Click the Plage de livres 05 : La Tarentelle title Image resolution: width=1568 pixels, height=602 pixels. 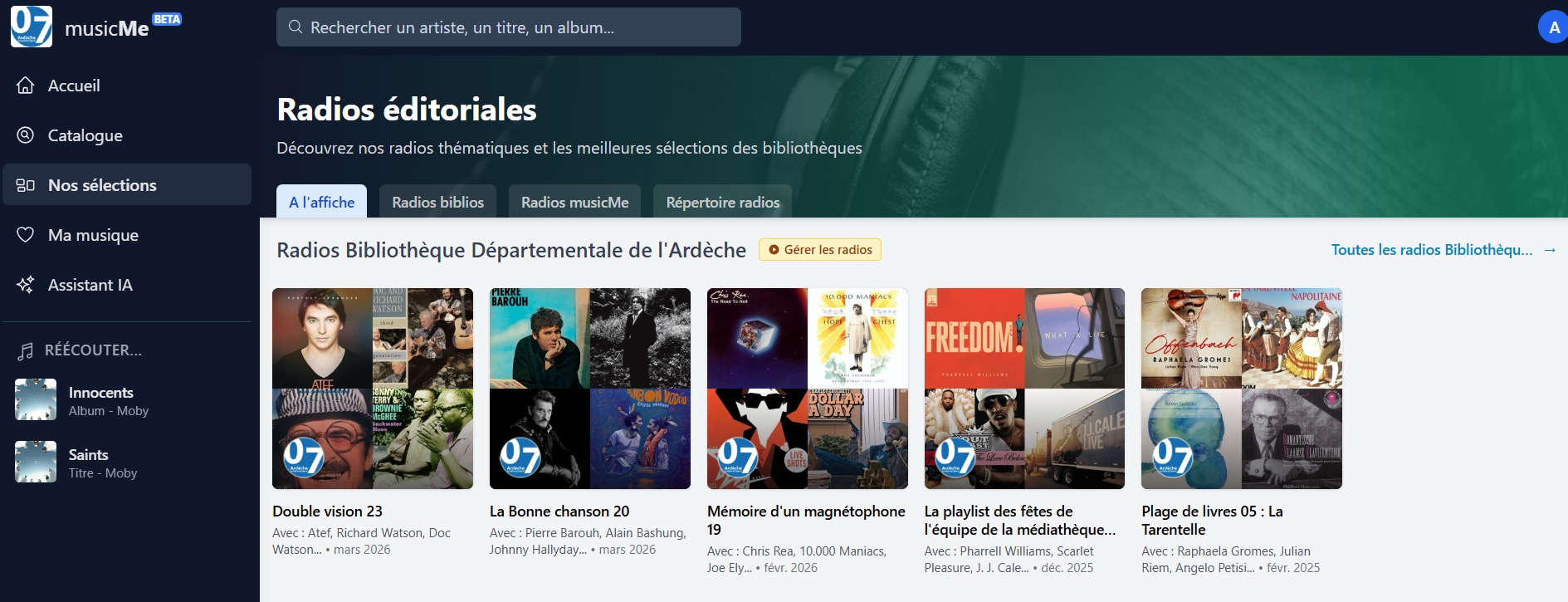[1212, 521]
